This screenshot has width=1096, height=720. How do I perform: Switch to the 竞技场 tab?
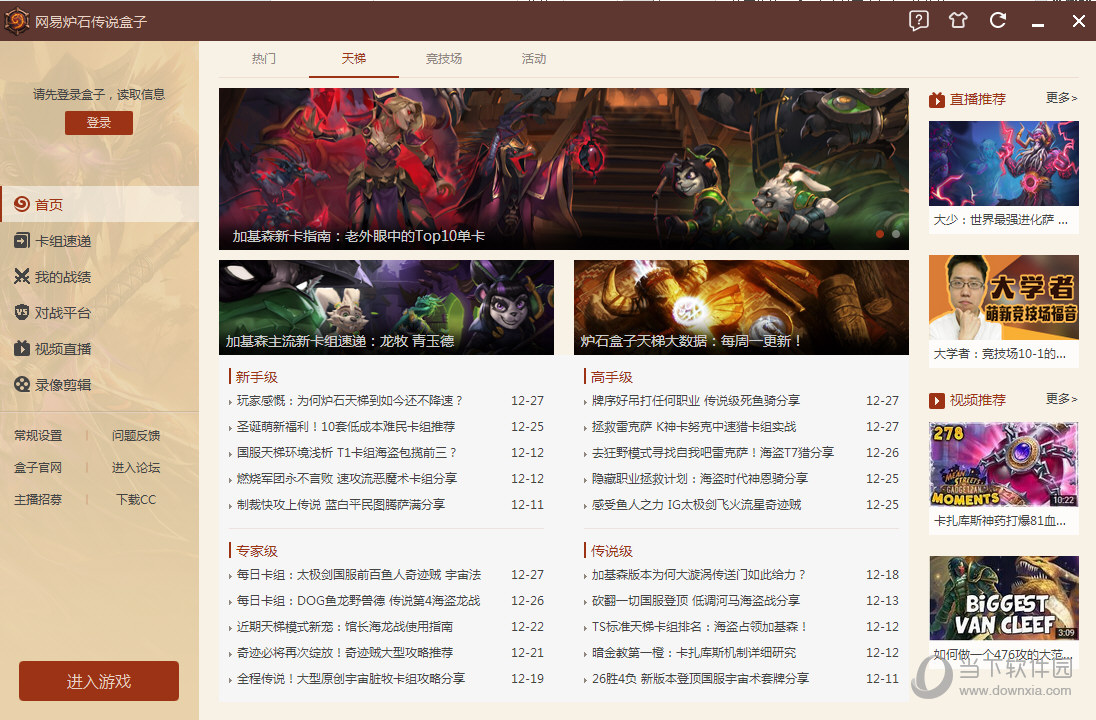point(444,59)
